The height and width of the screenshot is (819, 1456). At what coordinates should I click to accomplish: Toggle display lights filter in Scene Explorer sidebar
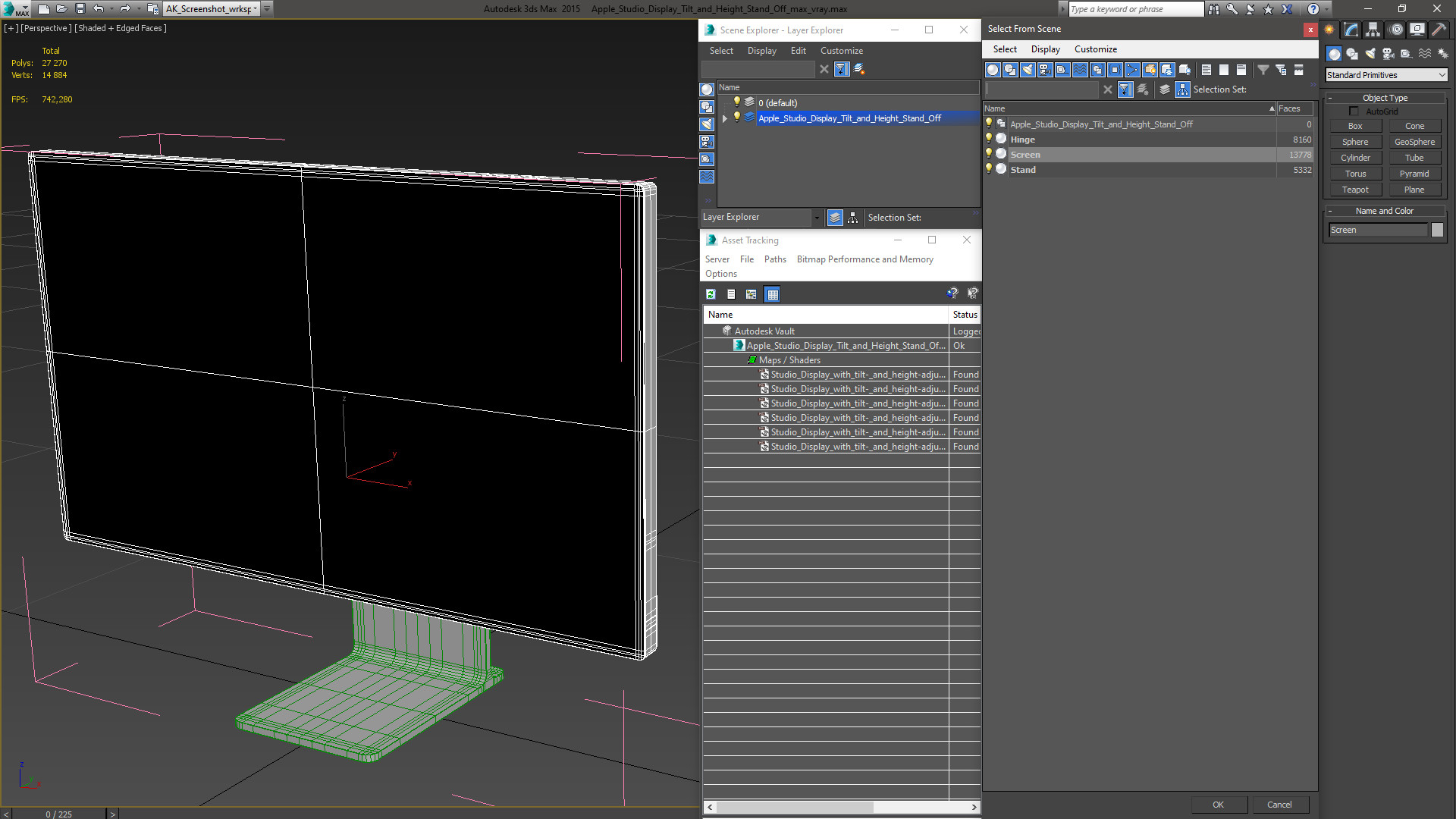click(706, 124)
